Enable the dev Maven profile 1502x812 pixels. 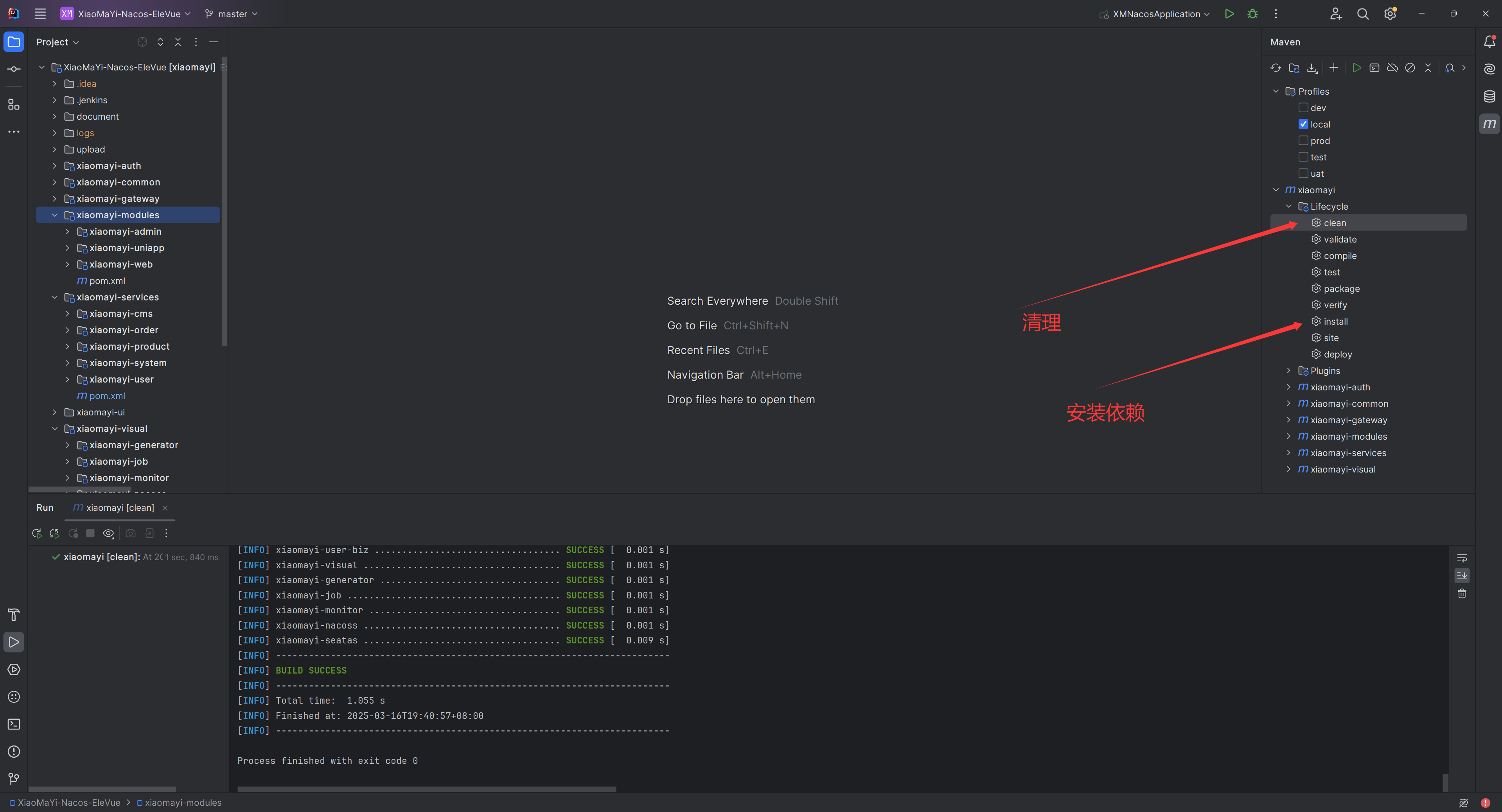pos(1303,108)
